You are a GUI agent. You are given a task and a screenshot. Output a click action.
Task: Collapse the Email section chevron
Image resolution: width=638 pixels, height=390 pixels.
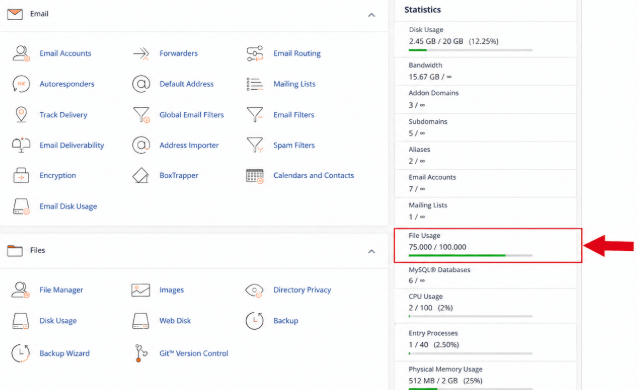(371, 15)
